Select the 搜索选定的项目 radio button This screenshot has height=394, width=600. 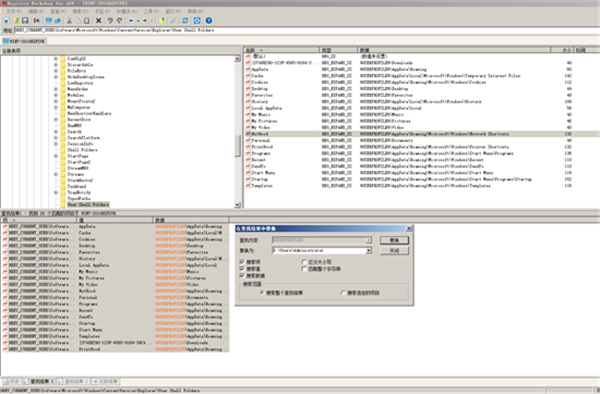pos(343,293)
